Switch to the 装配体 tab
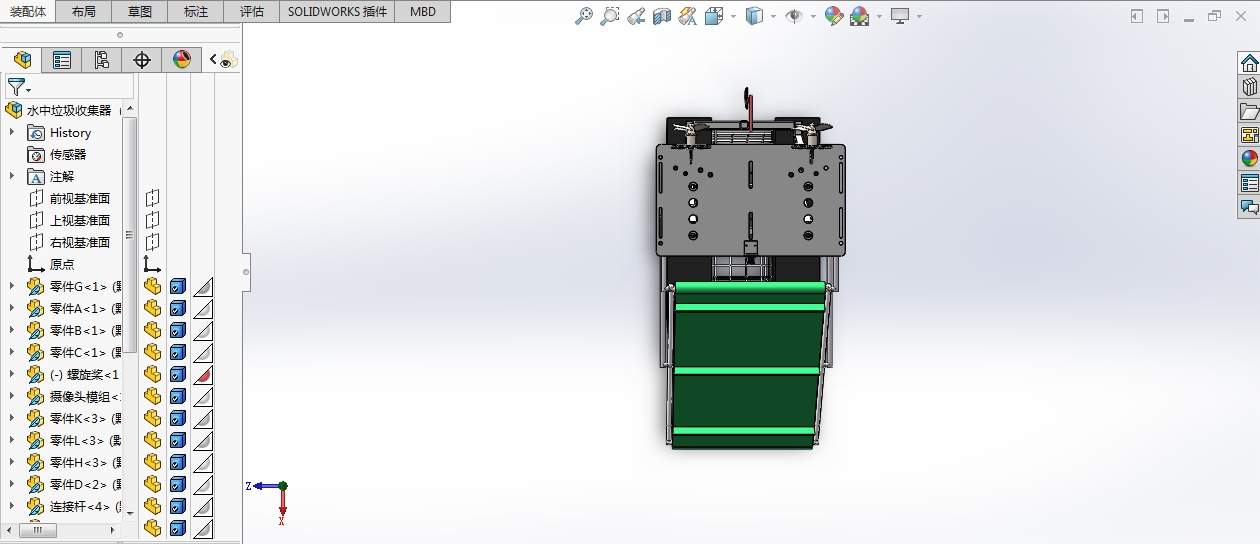Image resolution: width=1260 pixels, height=544 pixels. (x=28, y=11)
